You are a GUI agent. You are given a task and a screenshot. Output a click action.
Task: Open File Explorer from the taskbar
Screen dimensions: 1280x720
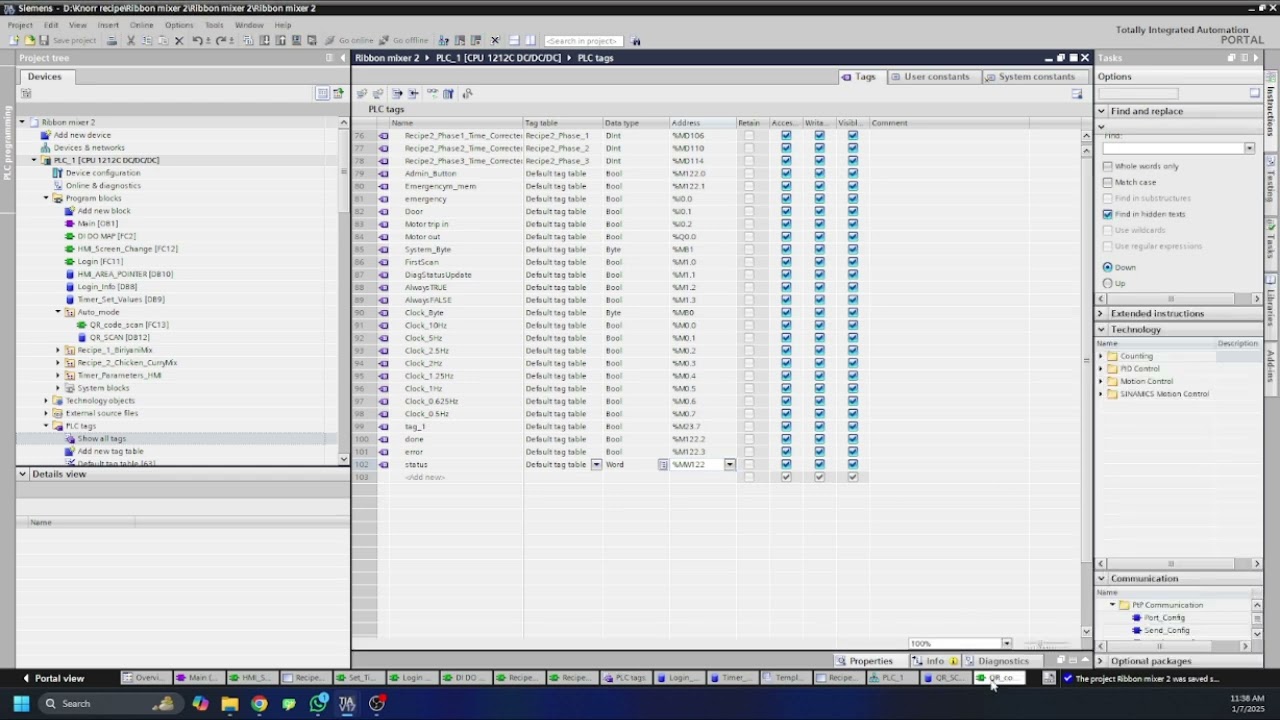pos(230,704)
